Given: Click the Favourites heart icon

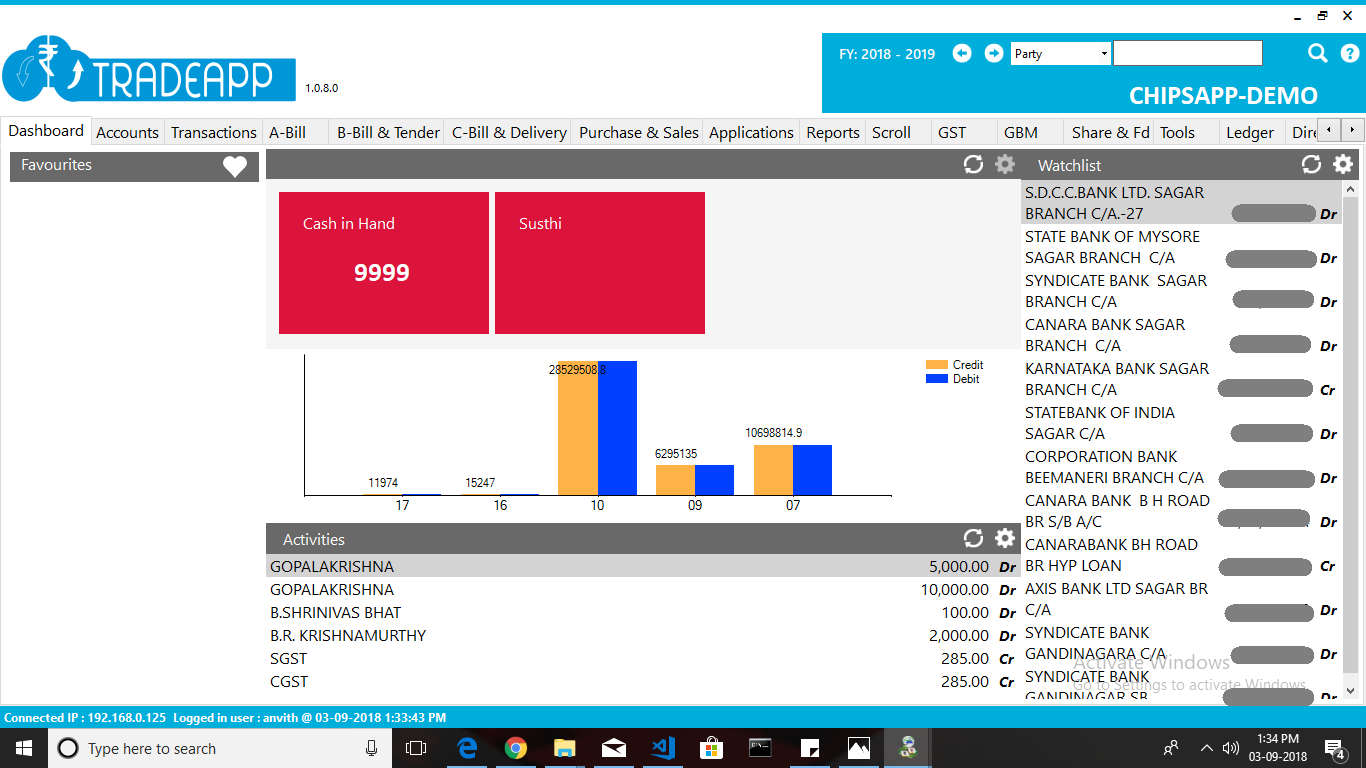Looking at the screenshot, I should (x=235, y=167).
